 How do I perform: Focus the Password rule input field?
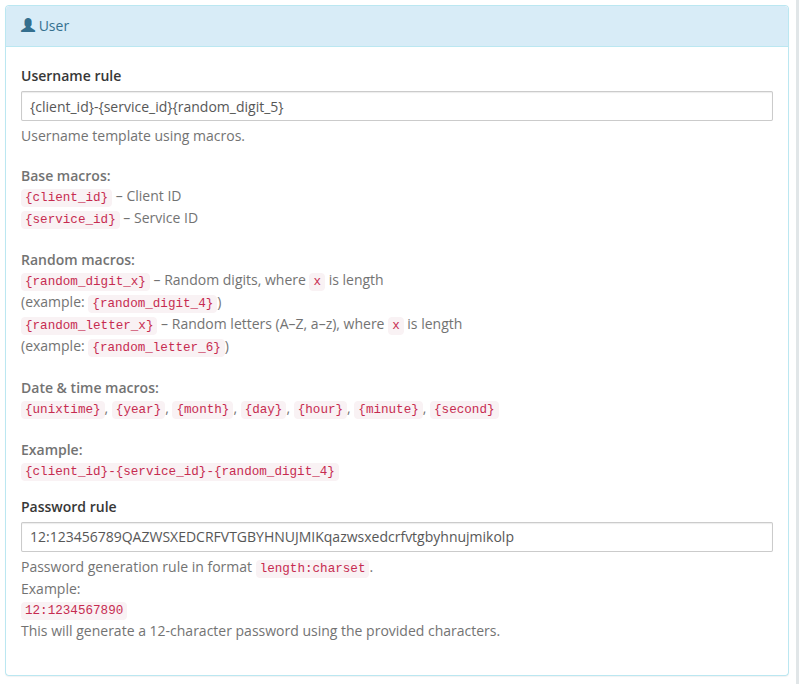[x=397, y=537]
